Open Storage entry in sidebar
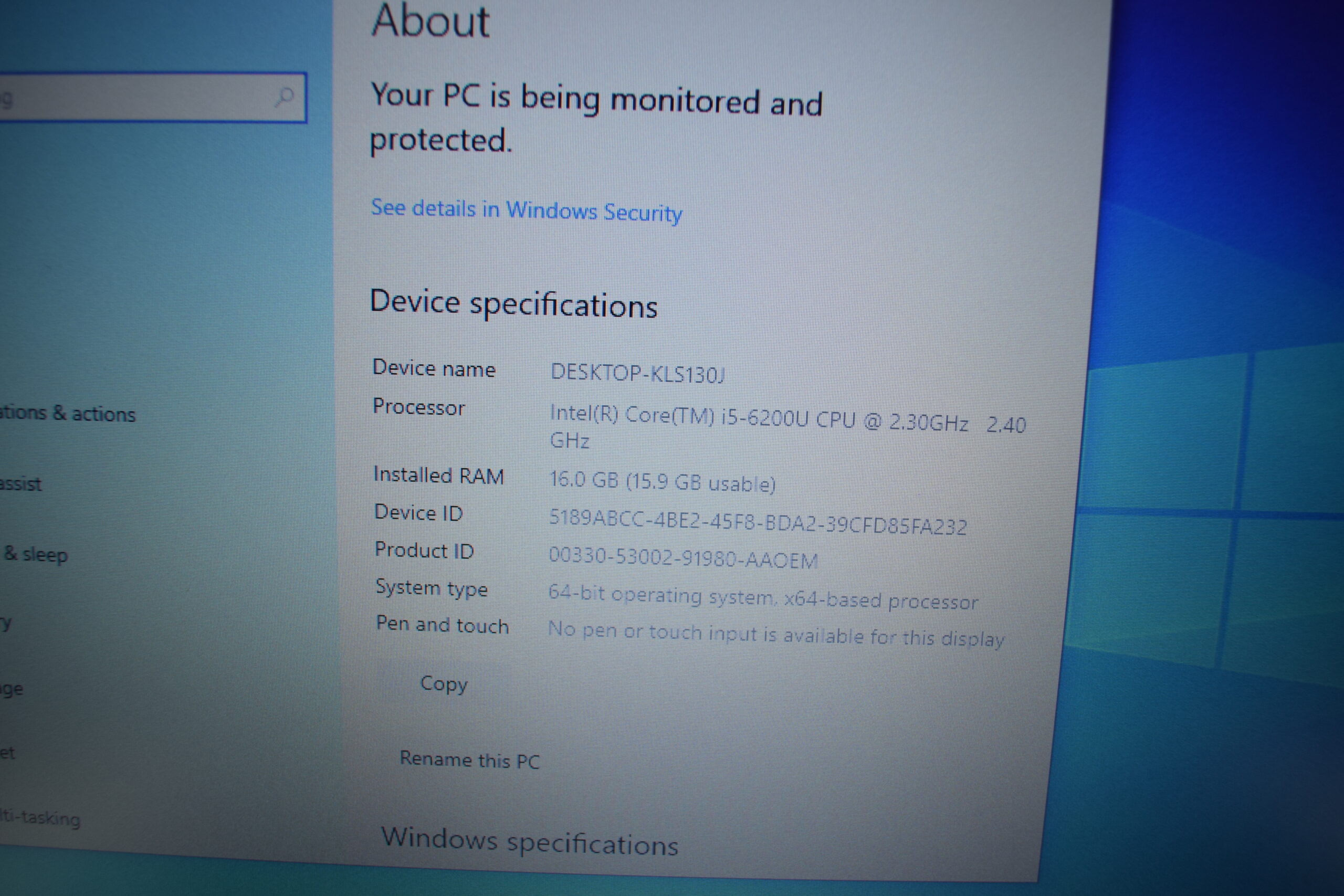 12,689
